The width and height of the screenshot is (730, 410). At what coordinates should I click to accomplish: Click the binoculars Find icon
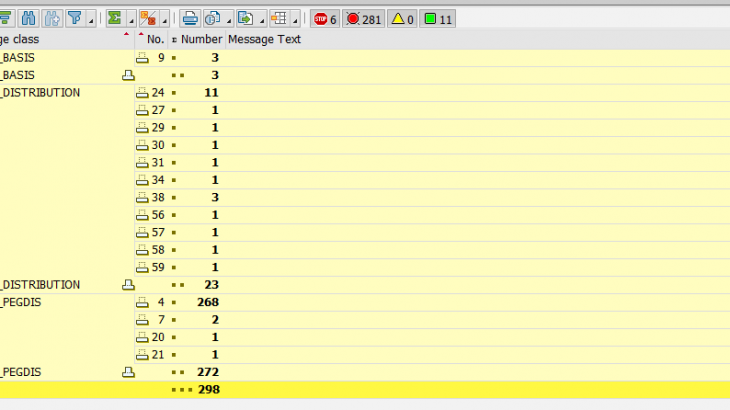click(28, 19)
